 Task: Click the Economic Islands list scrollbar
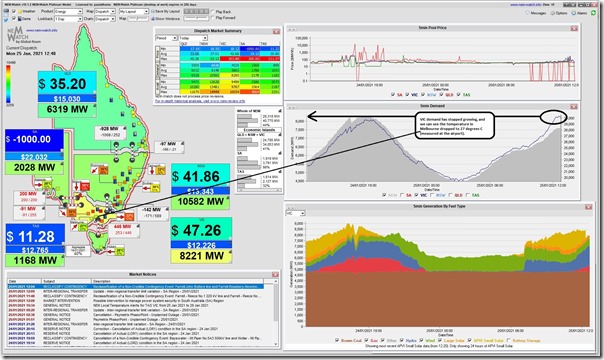coord(259,190)
